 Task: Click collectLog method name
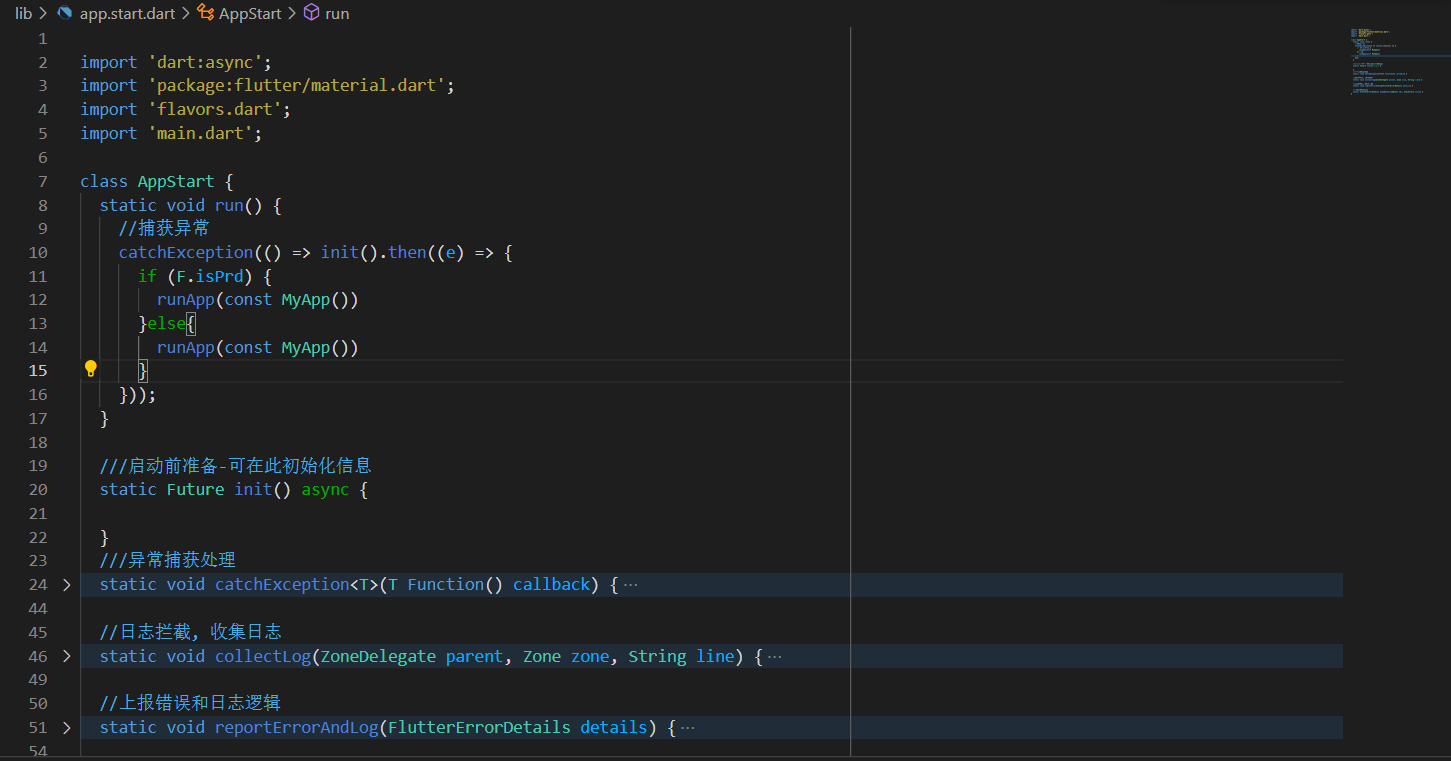(263, 657)
